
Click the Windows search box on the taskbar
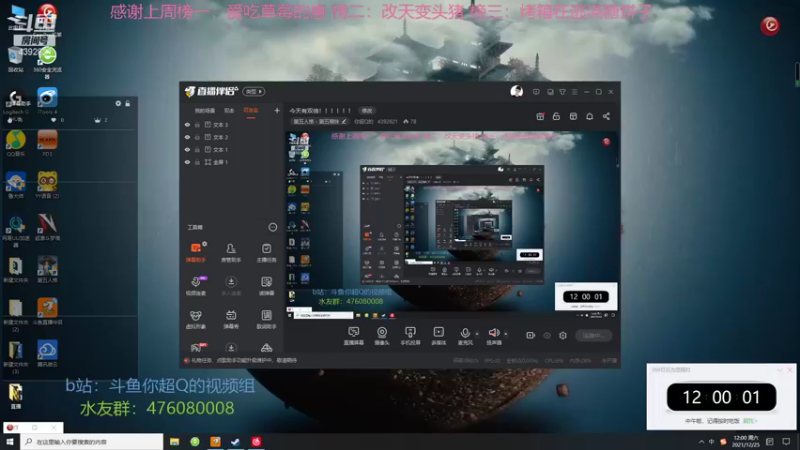[92, 441]
